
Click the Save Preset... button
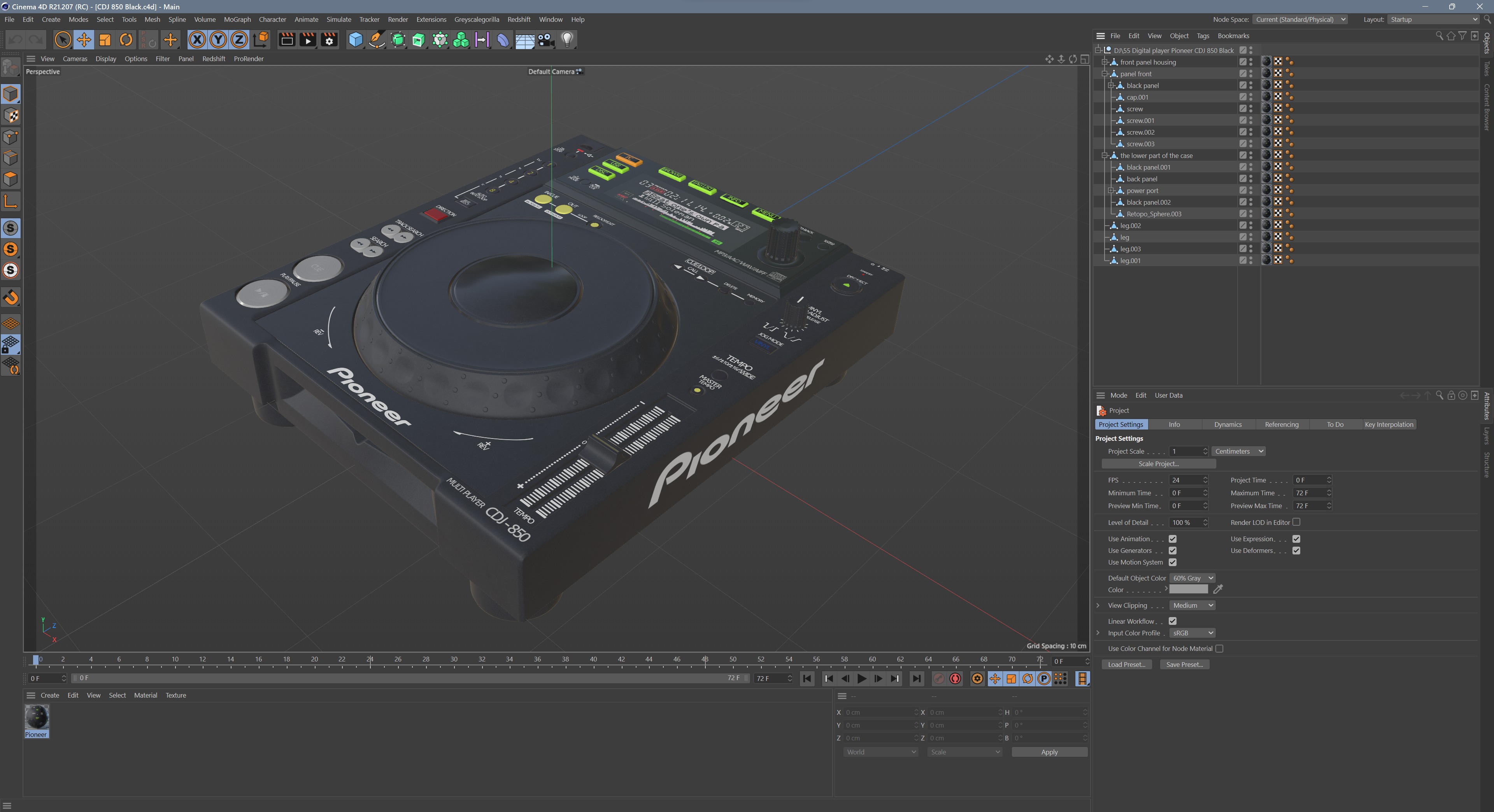coord(1184,665)
